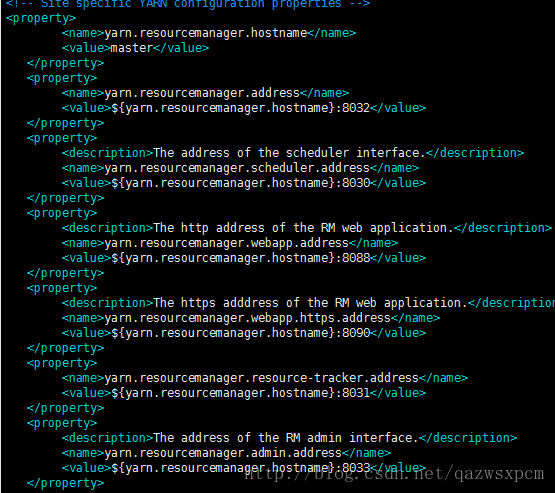Screen dimensions: 555x493
Task: Click the description 'The address of the RM admin interface.'
Action: tap(286, 438)
